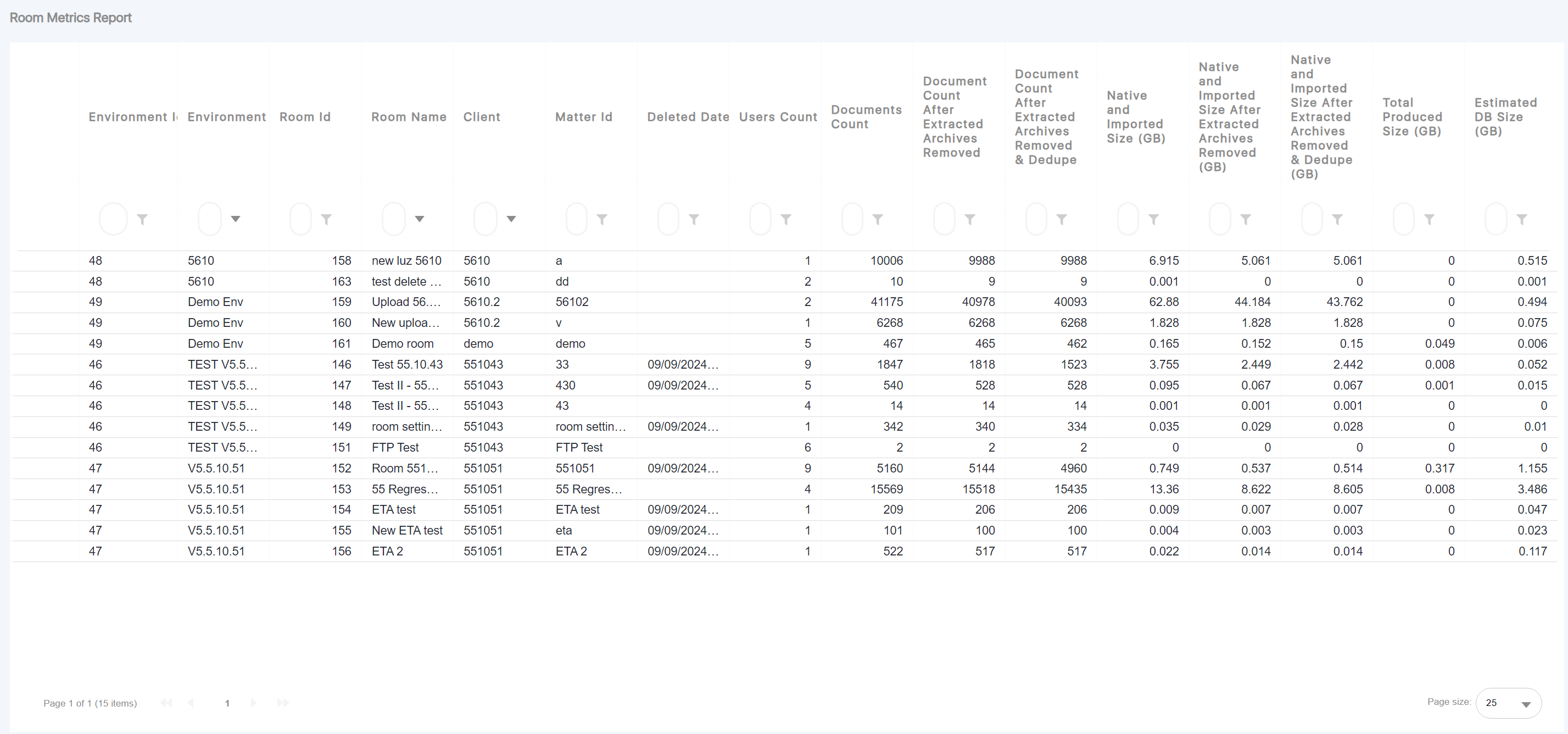Screen dimensions: 1568x734
Task: Expand the Client column filter dropdown
Action: pyautogui.click(x=511, y=219)
